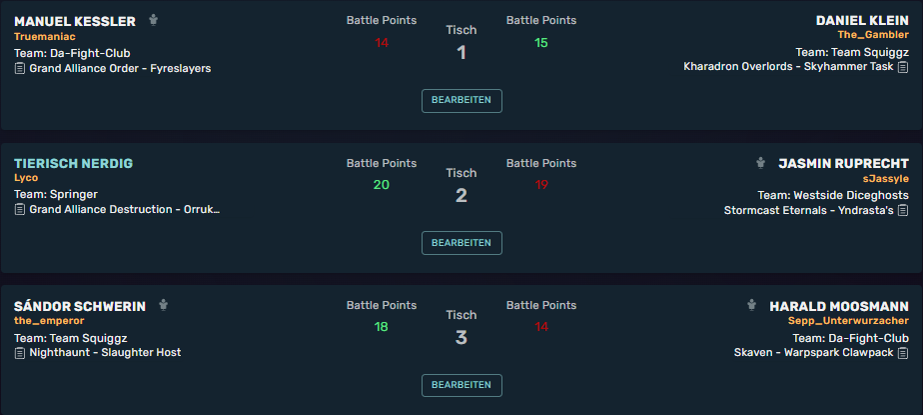The image size is (923, 415).
Task: Open the list icon next to Yndrasta's
Action: click(903, 210)
